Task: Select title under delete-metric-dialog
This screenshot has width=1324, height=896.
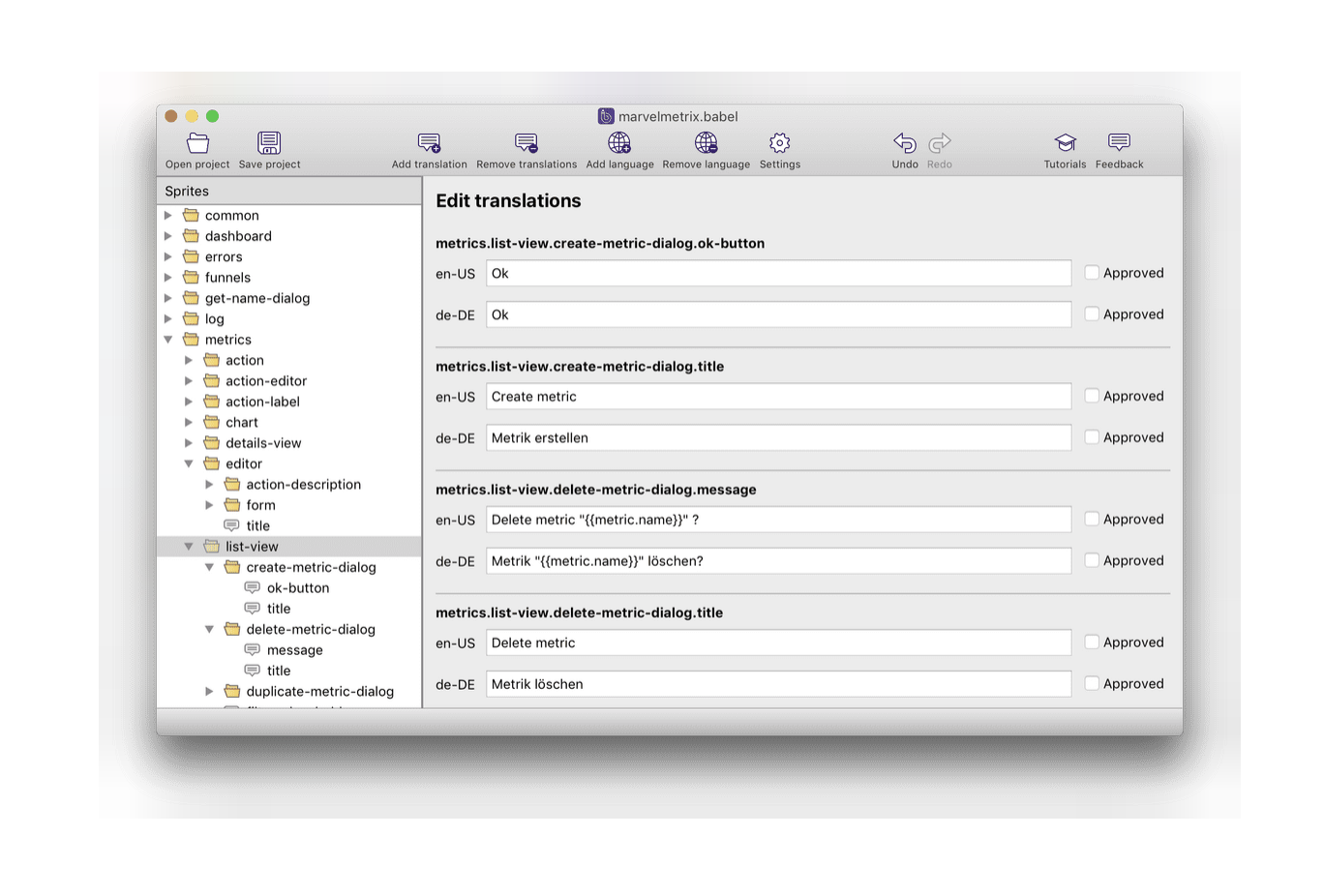Action: 289,671
